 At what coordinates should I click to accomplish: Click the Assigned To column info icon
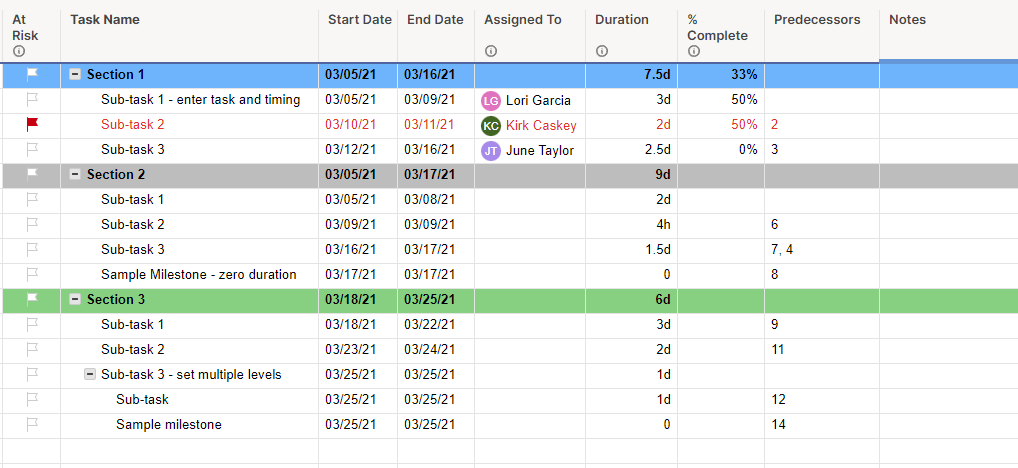point(490,51)
